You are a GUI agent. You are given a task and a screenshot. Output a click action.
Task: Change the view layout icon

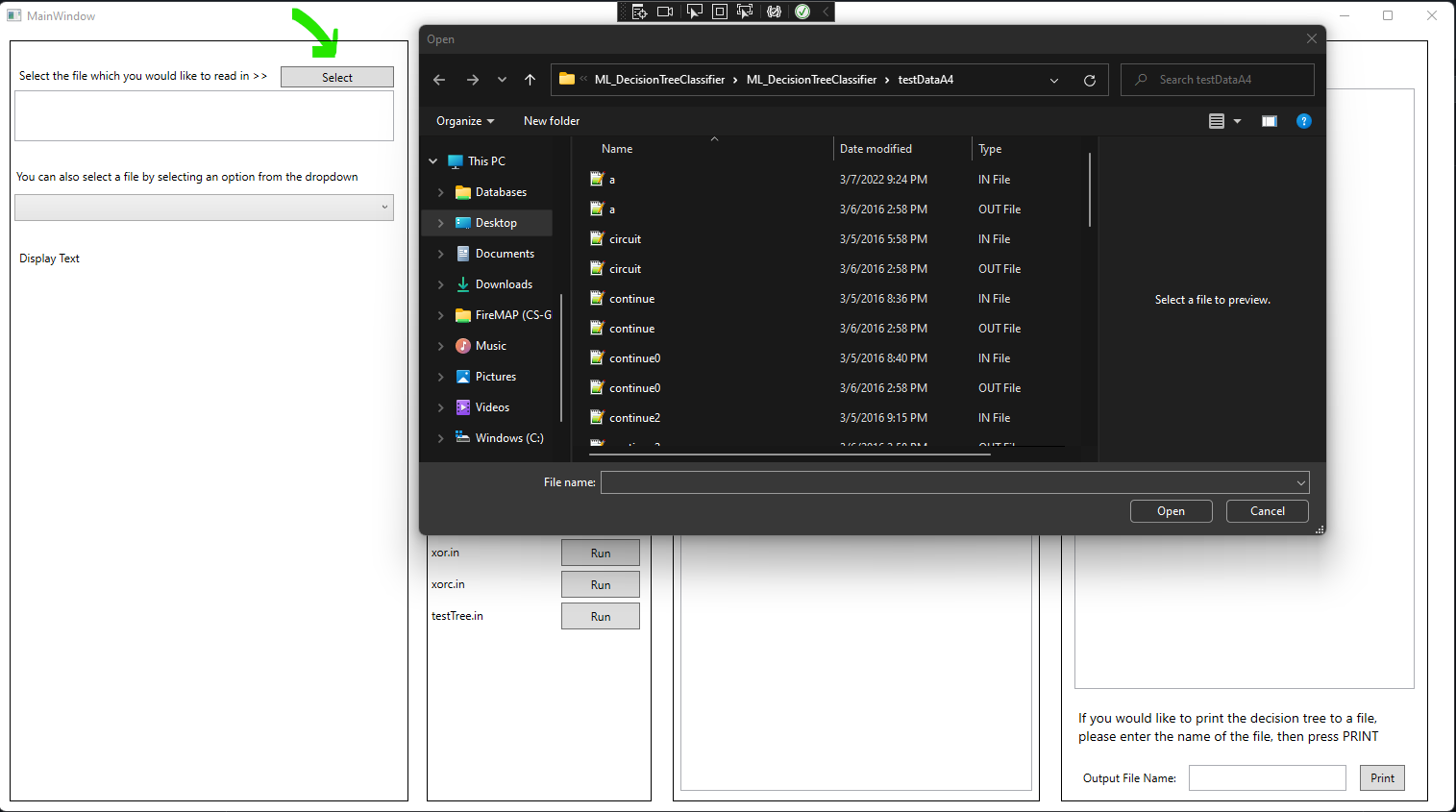[1217, 121]
